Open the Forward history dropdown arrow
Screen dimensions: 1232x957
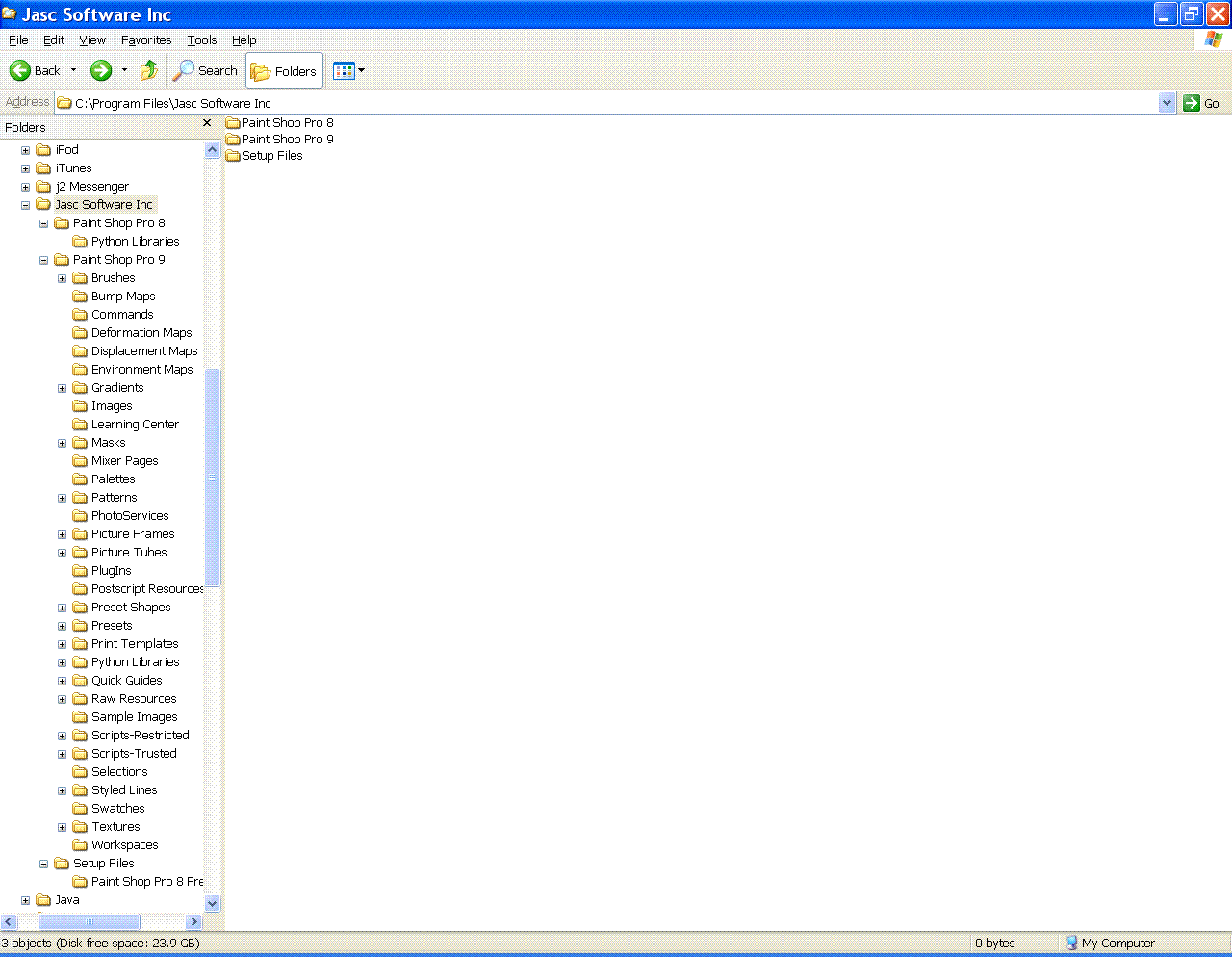tap(124, 70)
